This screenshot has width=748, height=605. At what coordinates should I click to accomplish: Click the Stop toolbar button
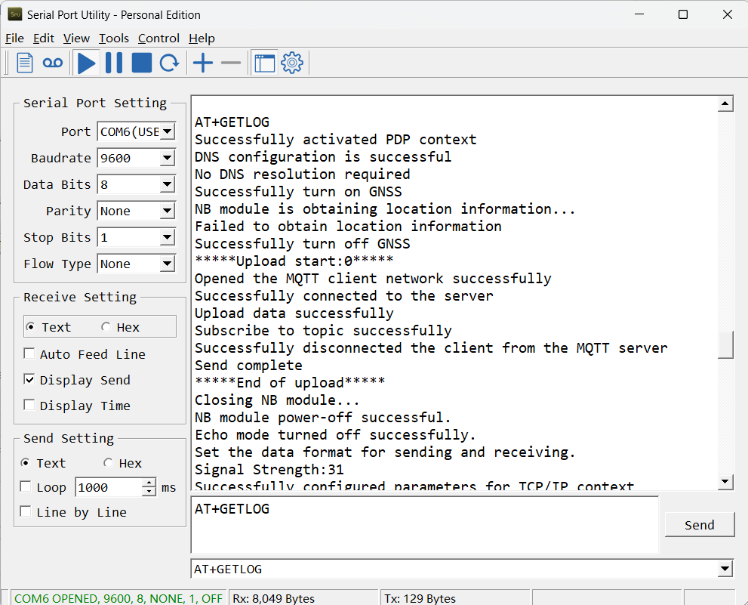(142, 63)
